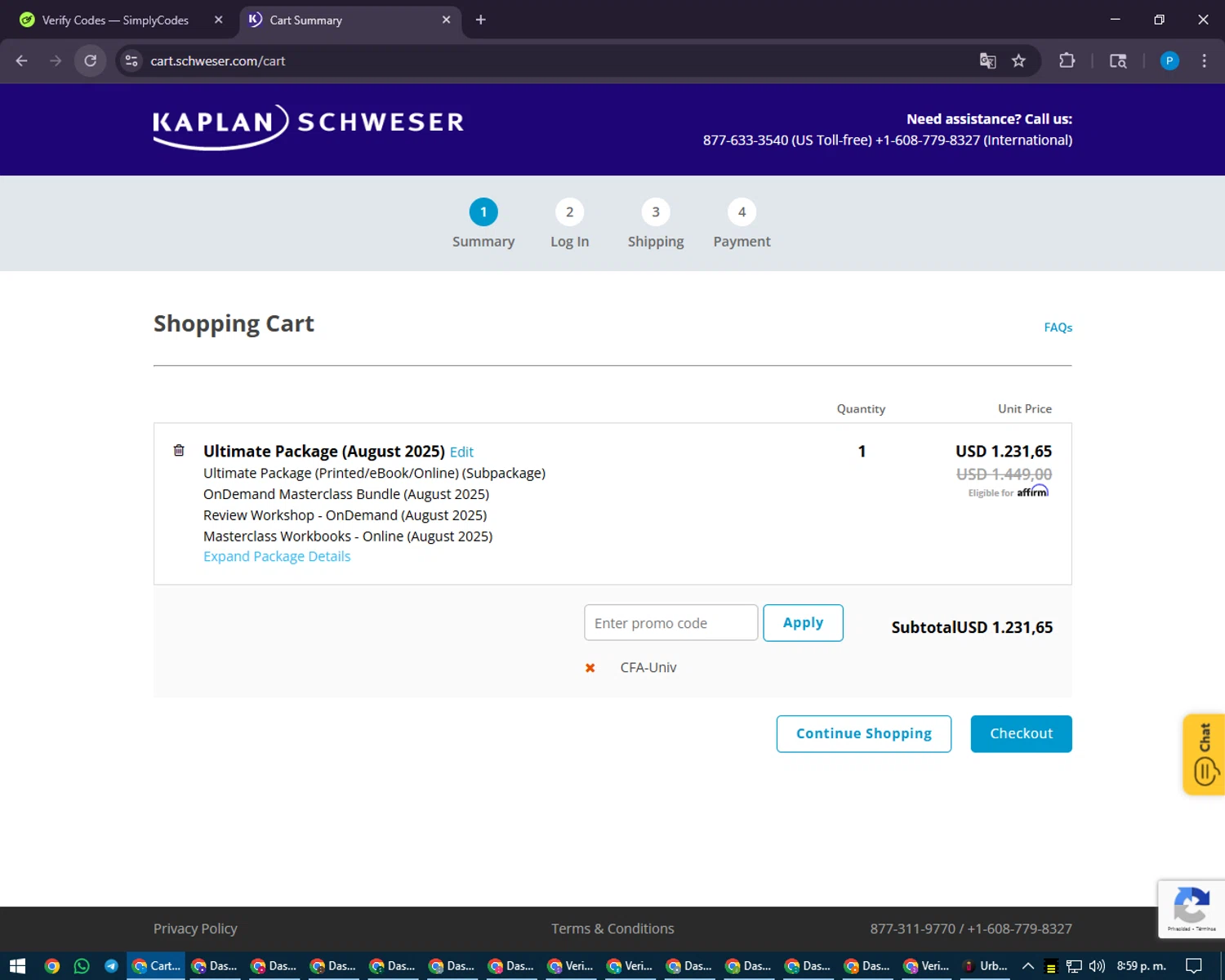
Task: Click the Affirm eligibility logo
Action: 1032,492
